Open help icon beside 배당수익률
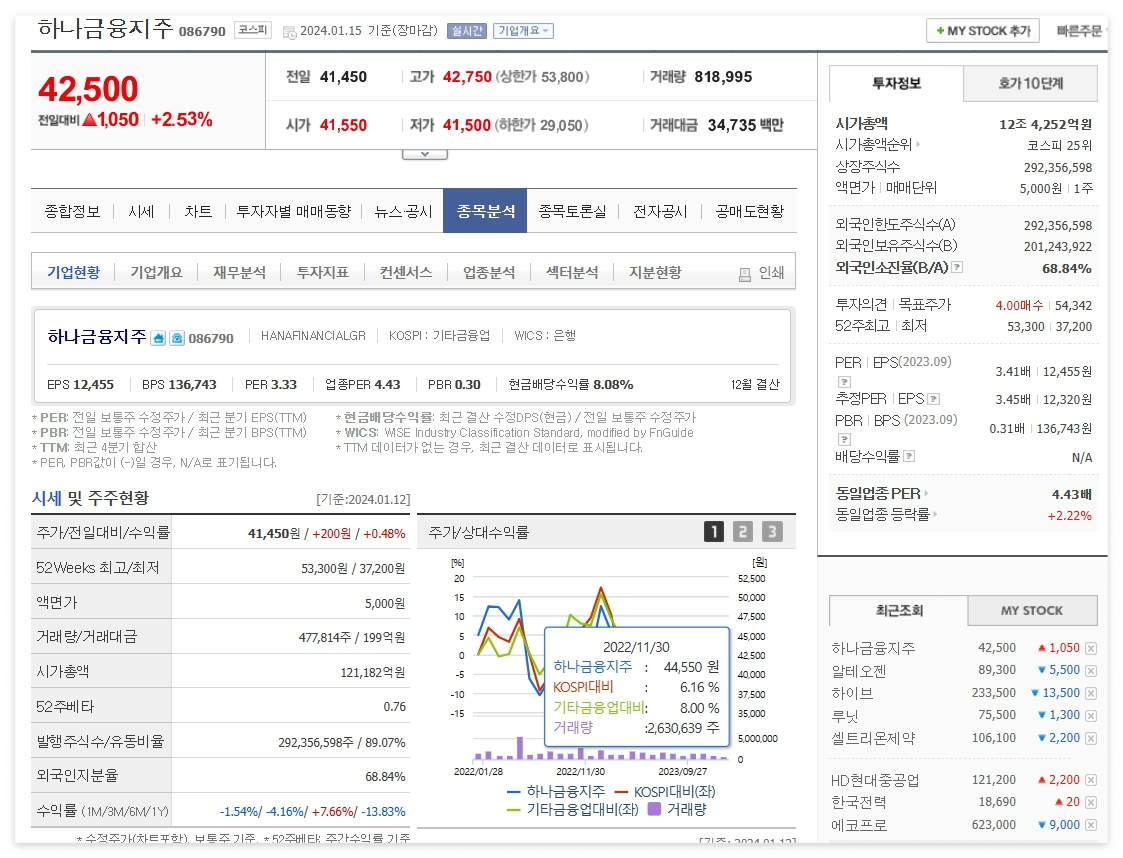1123x858 pixels. pyautogui.click(x=909, y=455)
